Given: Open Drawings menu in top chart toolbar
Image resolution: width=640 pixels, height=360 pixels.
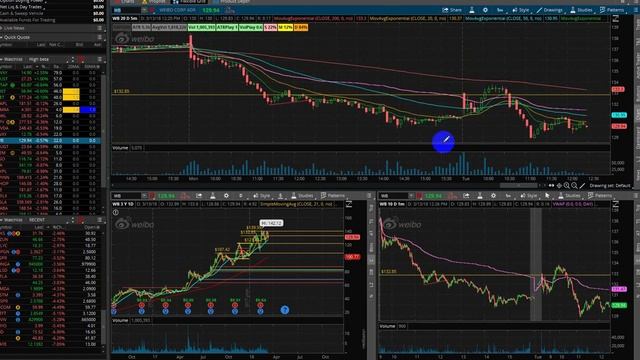Looking at the screenshot, I should (x=550, y=10).
